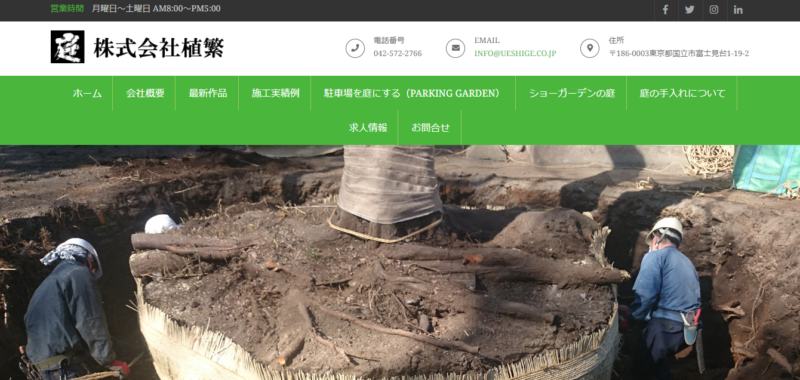Screen dimensions: 800x380
Task: Open 庭の手入れについて page
Action: click(682, 93)
